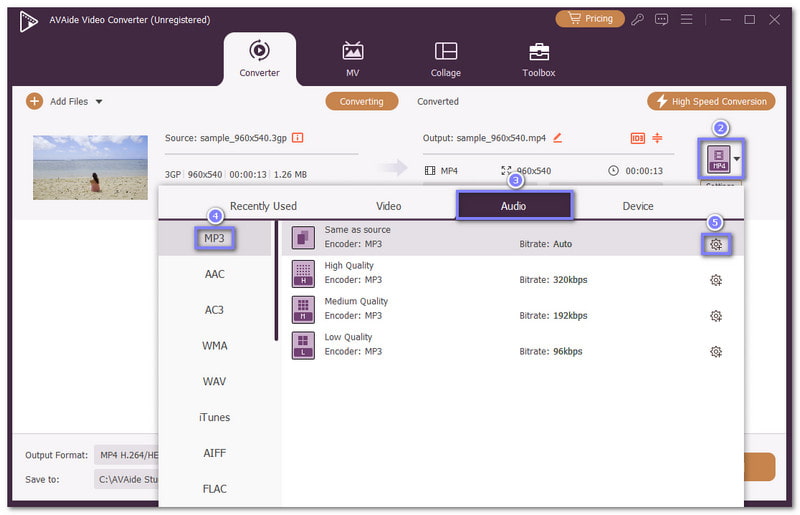This screenshot has height=515, width=800.
Task: Click the Pricing button
Action: coord(590,19)
